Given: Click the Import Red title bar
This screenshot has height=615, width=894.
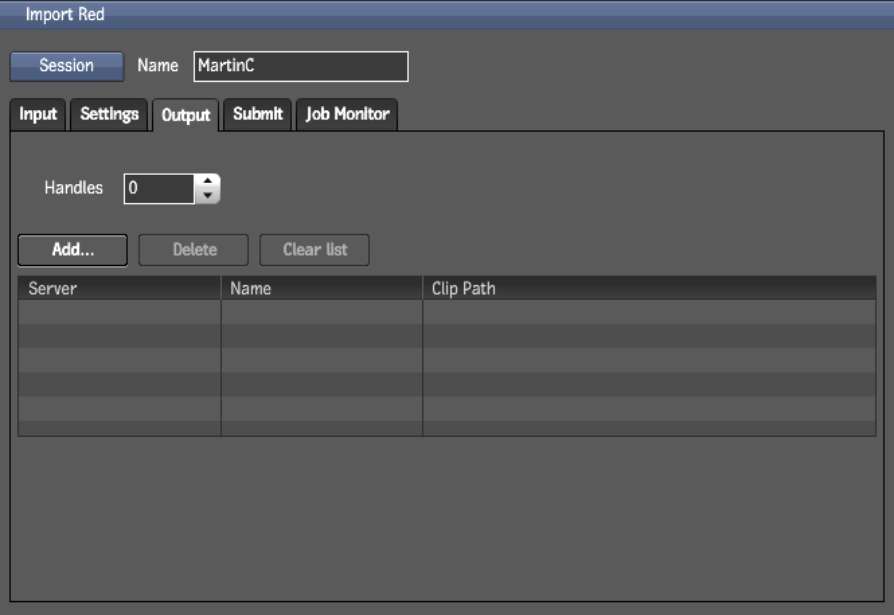Looking at the screenshot, I should click(447, 15).
